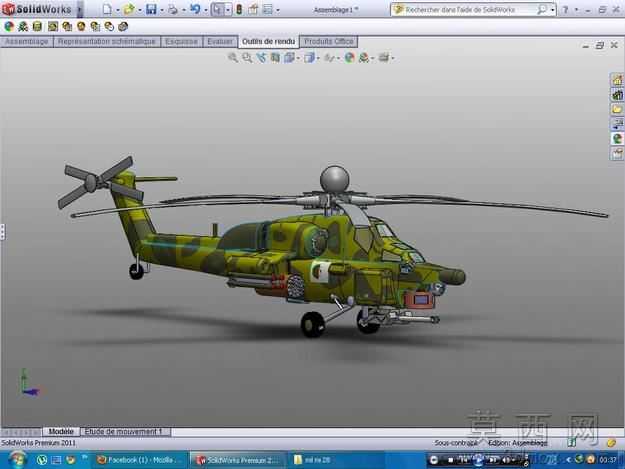Click the Print icon
The height and width of the screenshot is (469, 625).
coord(173,9)
